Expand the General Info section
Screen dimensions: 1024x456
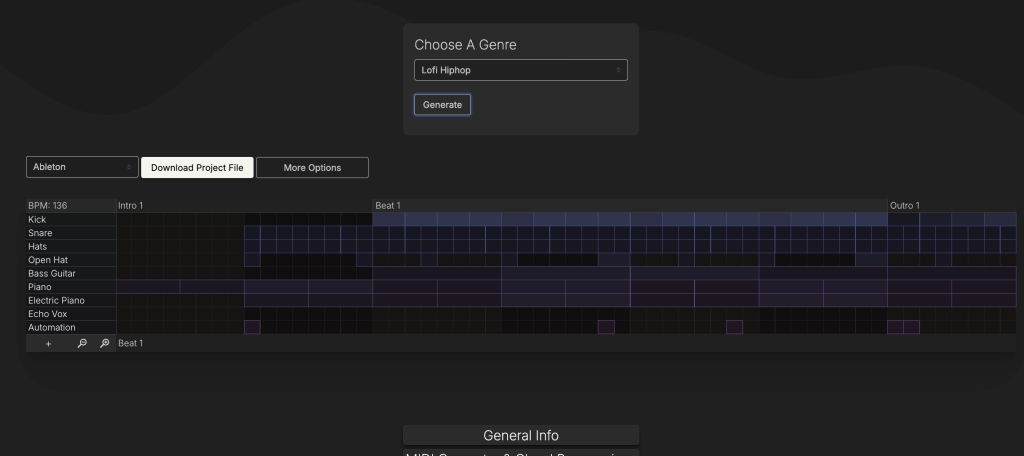(x=520, y=436)
